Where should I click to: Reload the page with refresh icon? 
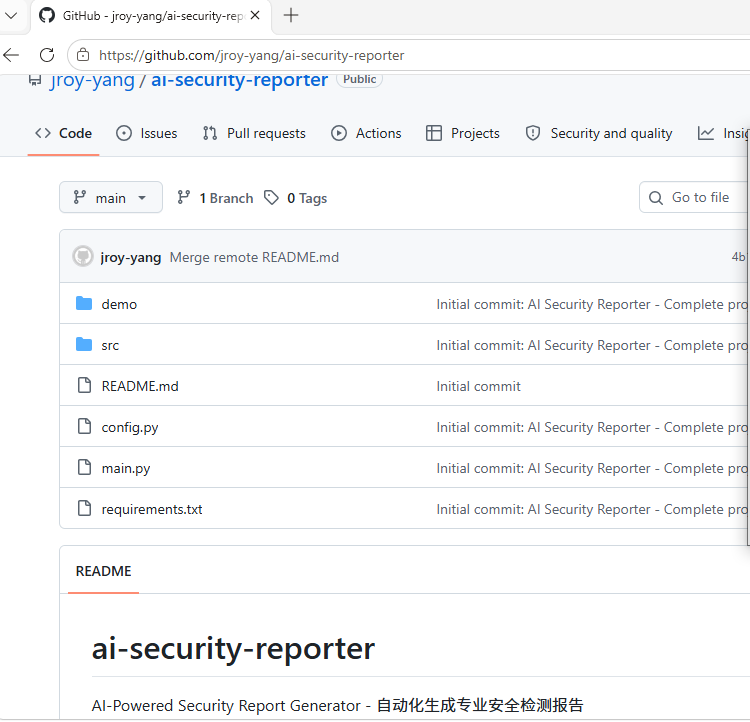47,55
